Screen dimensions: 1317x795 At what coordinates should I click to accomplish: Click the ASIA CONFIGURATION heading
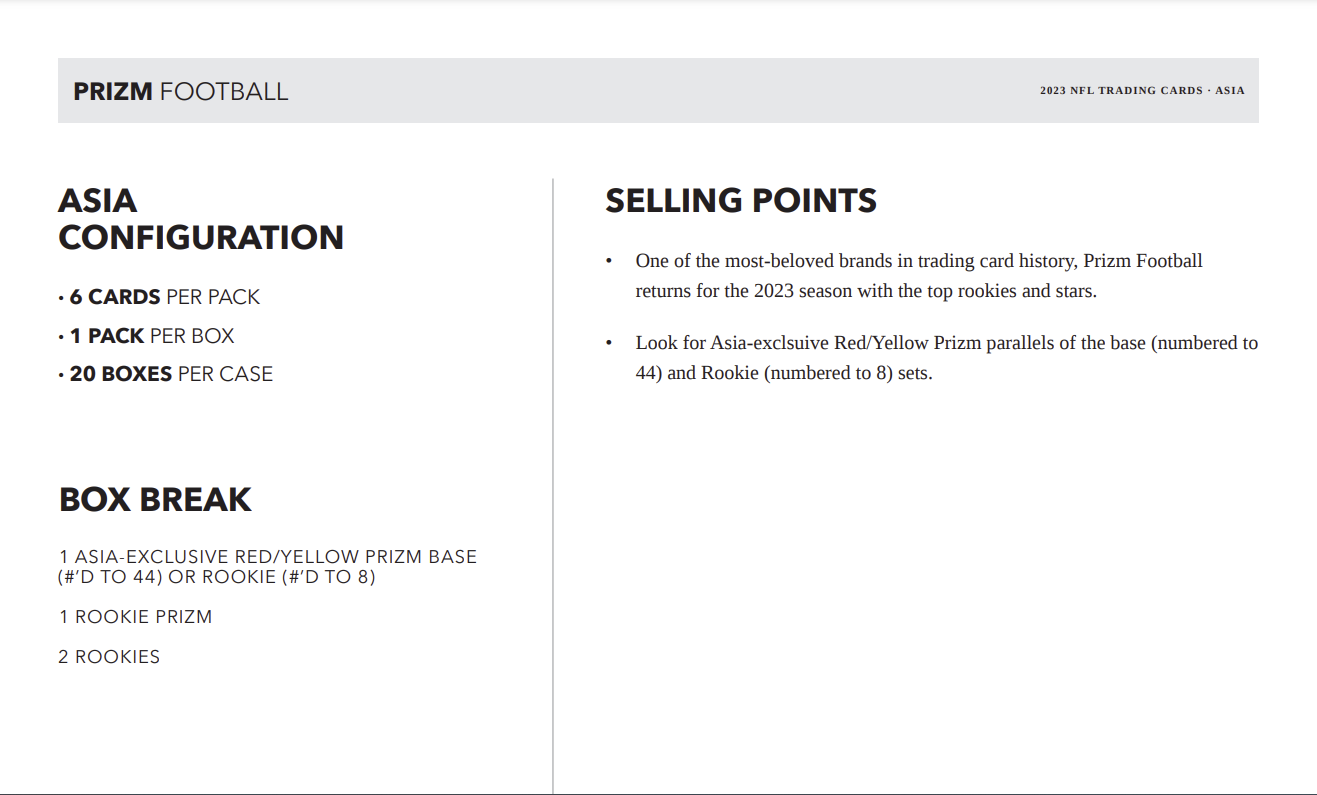200,219
